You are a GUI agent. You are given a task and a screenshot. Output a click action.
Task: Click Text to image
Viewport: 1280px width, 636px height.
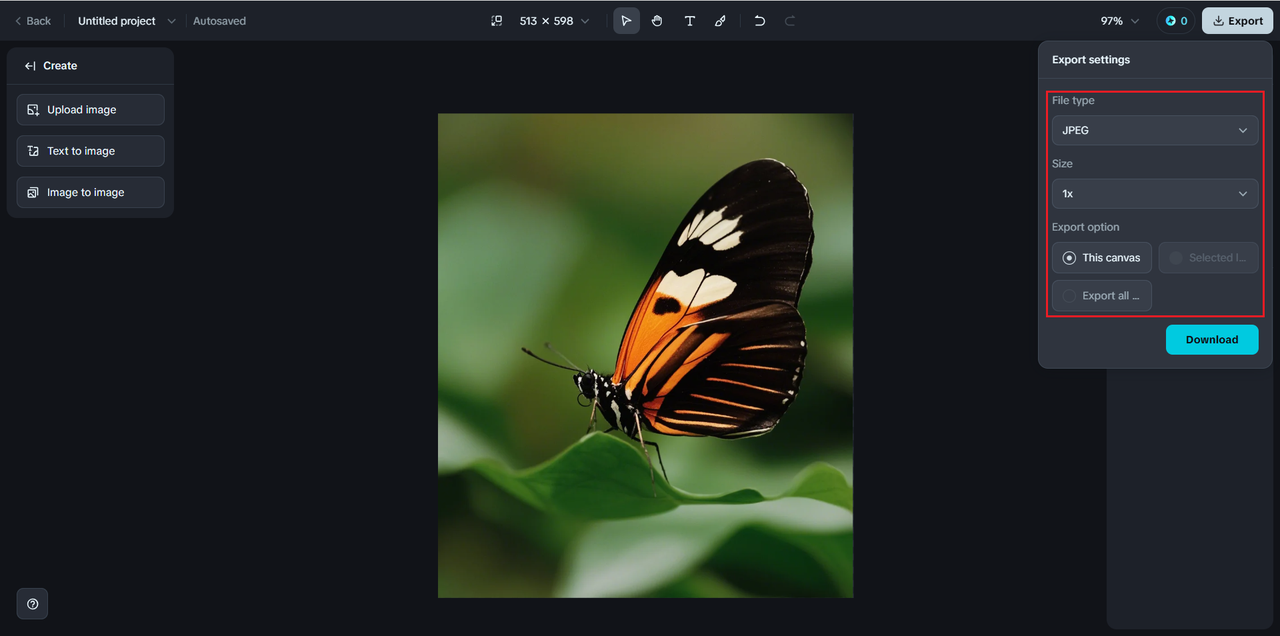(91, 151)
